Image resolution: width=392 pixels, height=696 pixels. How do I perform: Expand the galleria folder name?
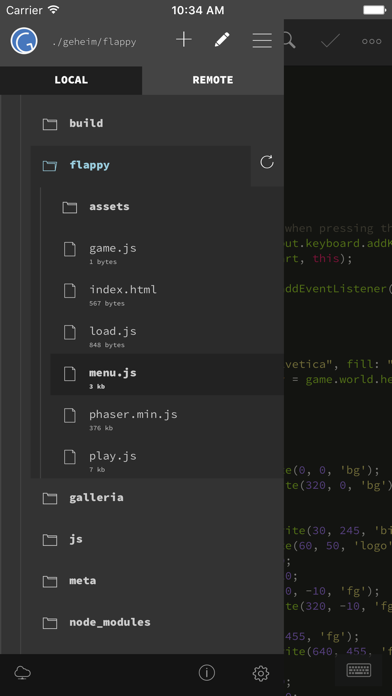click(x=96, y=498)
